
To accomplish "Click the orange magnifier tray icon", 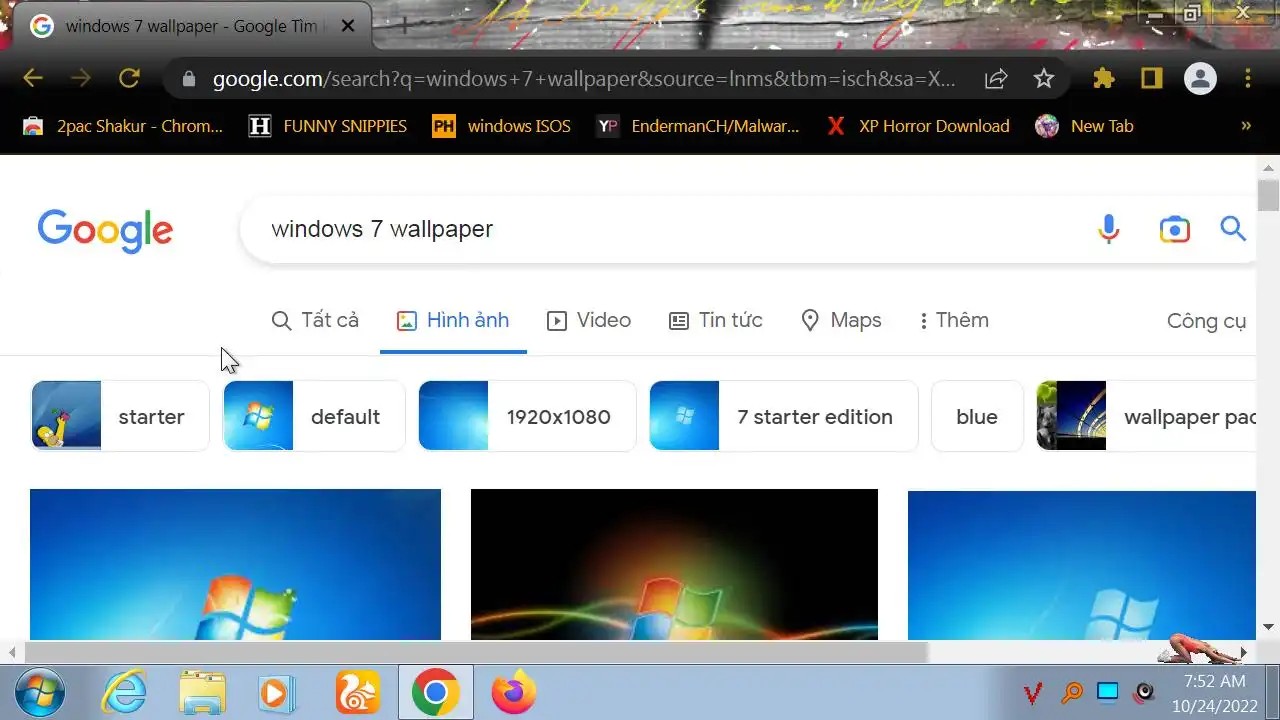I will coord(1071,692).
